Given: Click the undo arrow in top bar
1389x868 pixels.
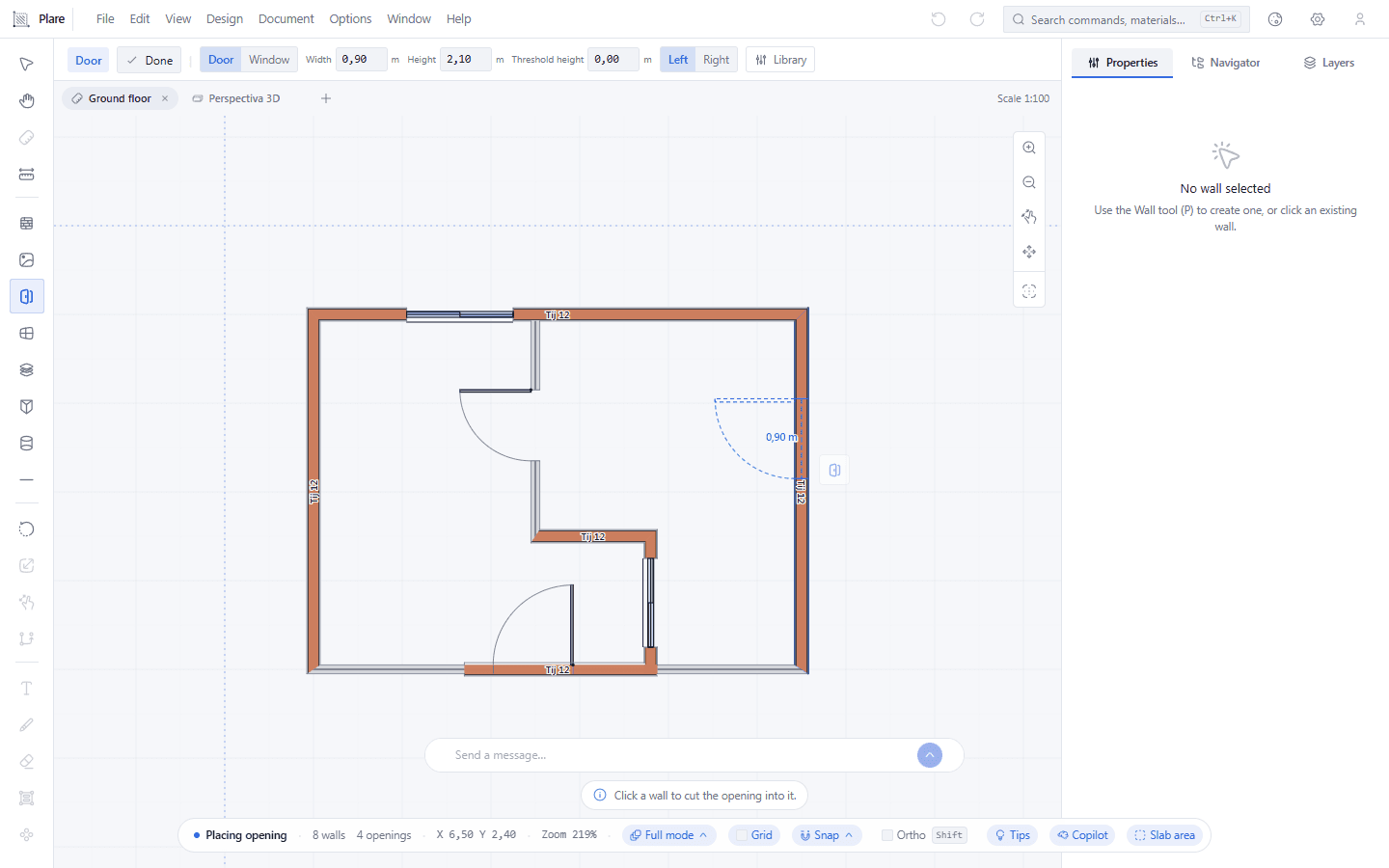Looking at the screenshot, I should [x=939, y=19].
